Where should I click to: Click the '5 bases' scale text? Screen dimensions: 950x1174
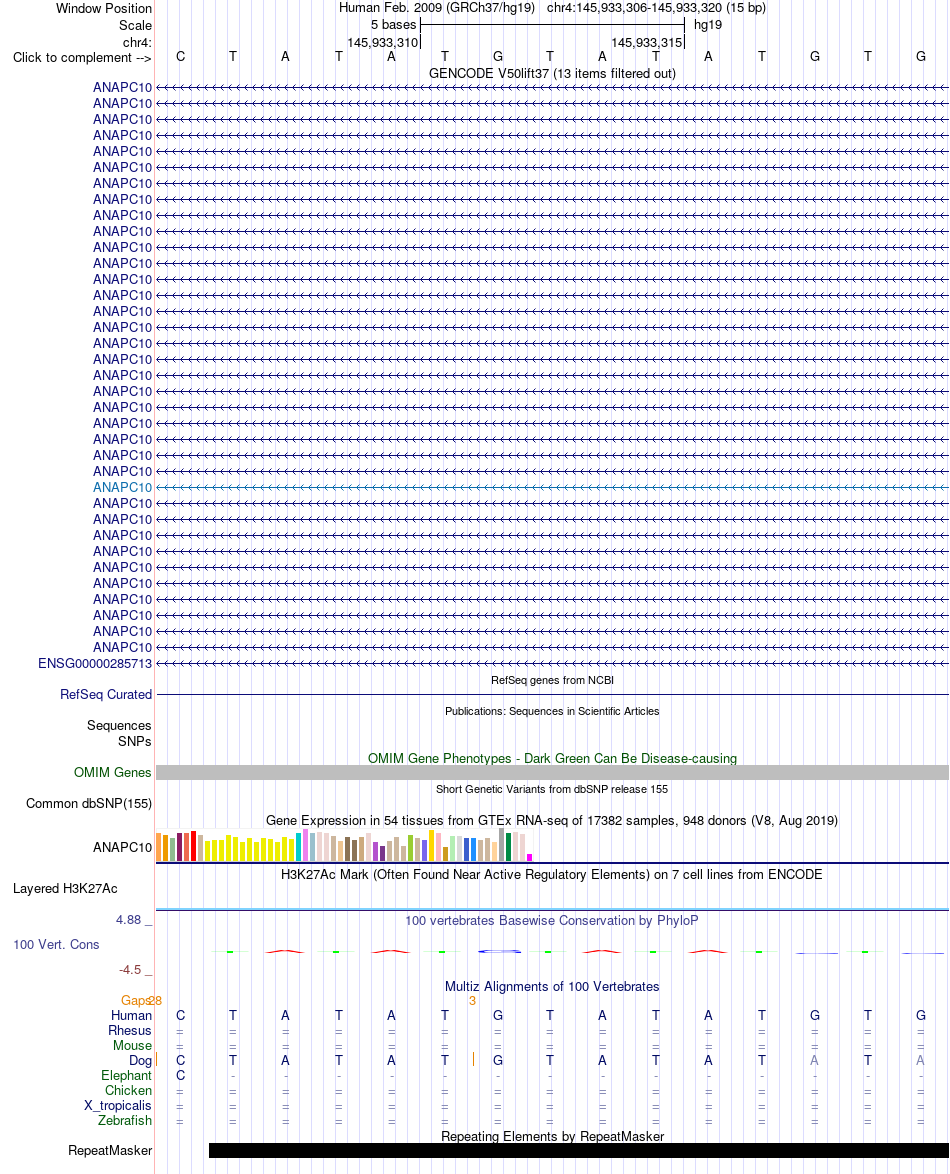tap(393, 25)
